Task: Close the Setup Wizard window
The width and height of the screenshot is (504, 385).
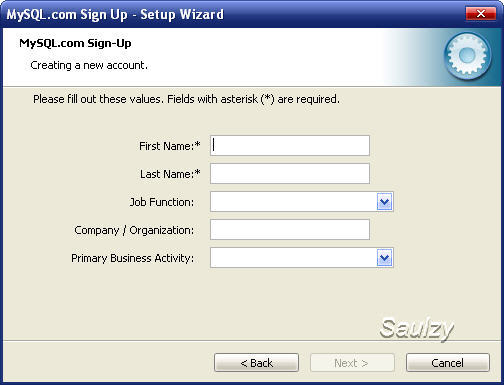Action: 481,14
